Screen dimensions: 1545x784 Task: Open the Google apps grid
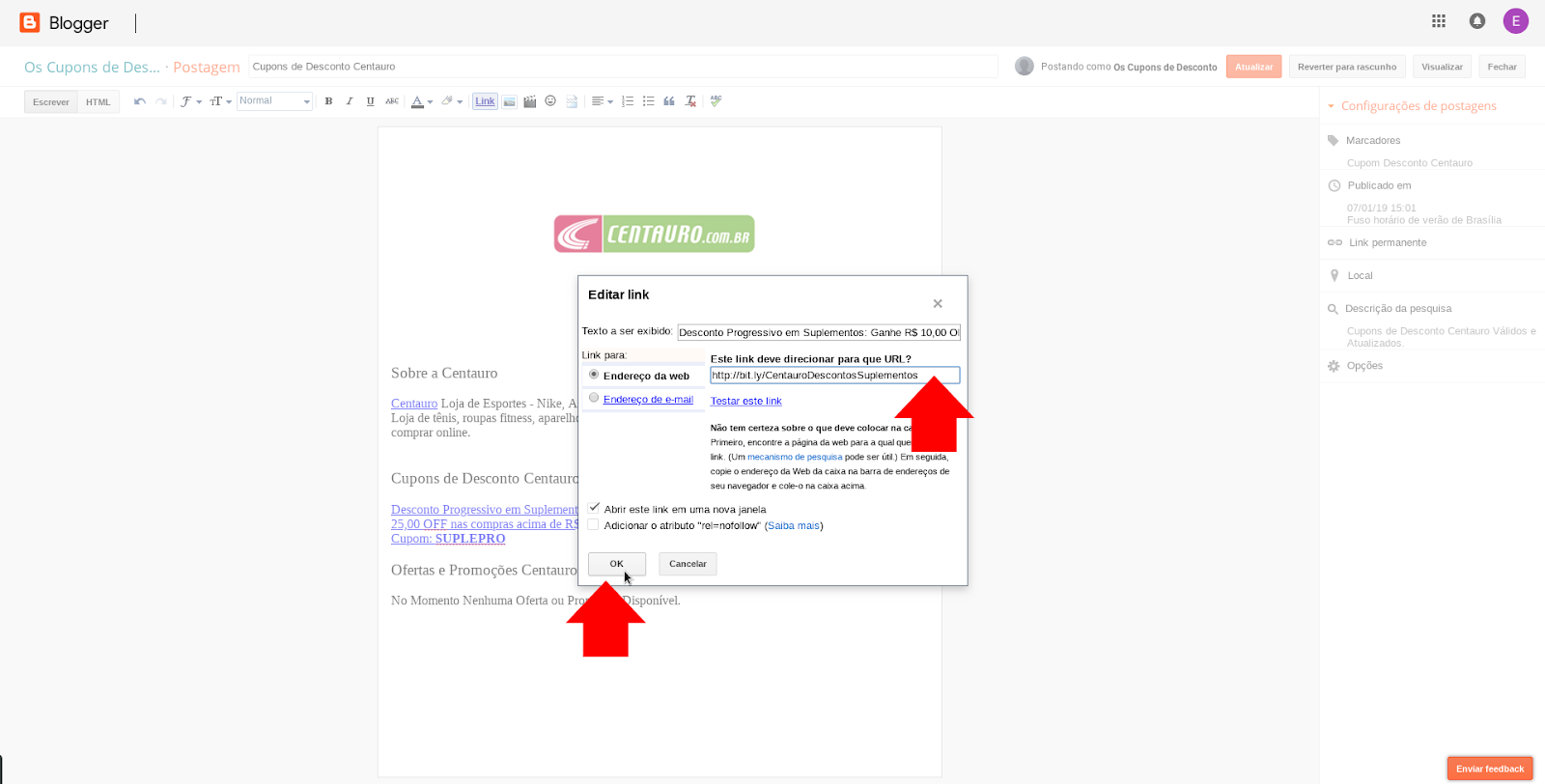pyautogui.click(x=1439, y=21)
